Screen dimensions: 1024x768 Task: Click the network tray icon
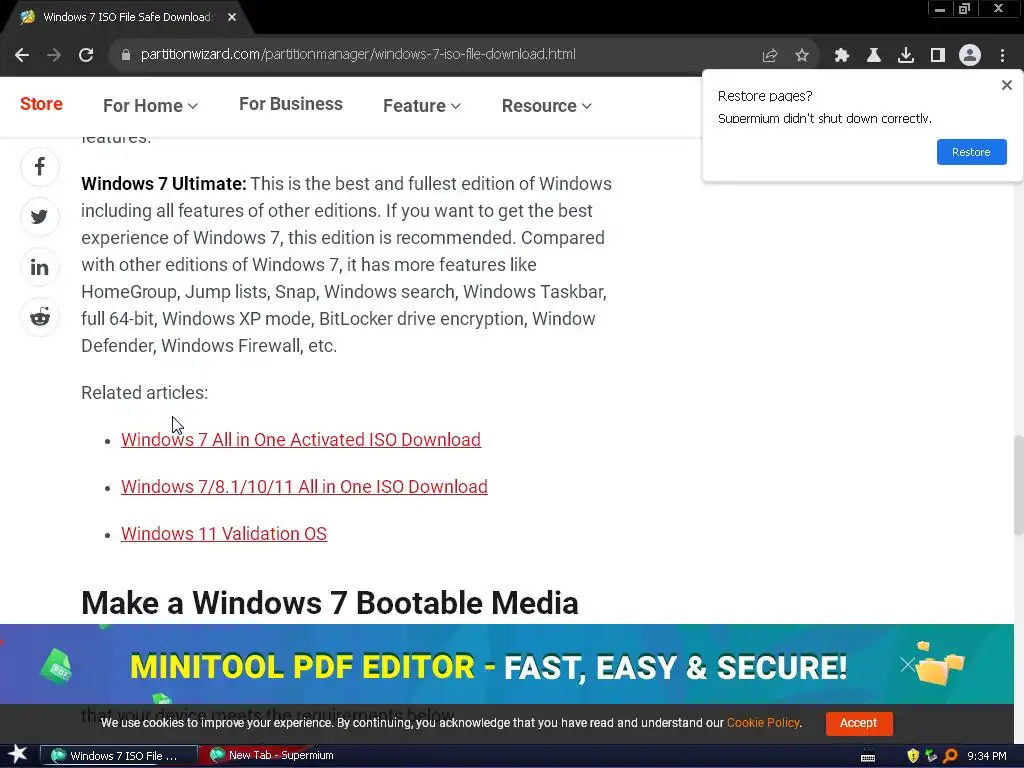click(931, 756)
